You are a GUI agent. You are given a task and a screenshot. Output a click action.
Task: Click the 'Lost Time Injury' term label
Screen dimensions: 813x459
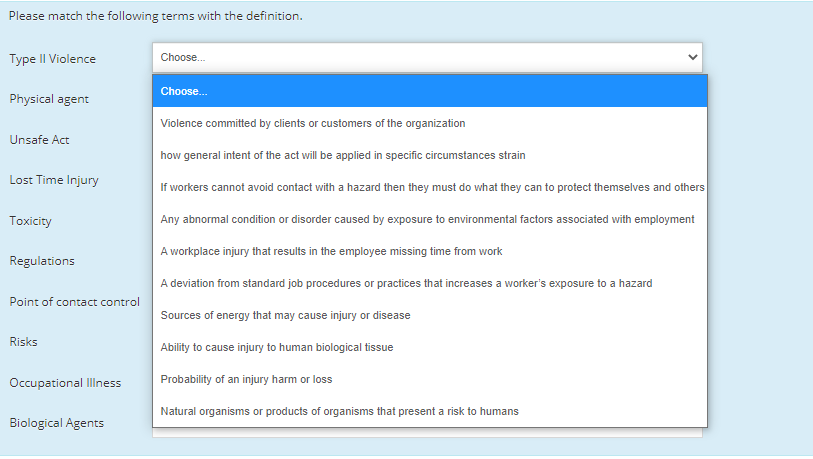54,180
